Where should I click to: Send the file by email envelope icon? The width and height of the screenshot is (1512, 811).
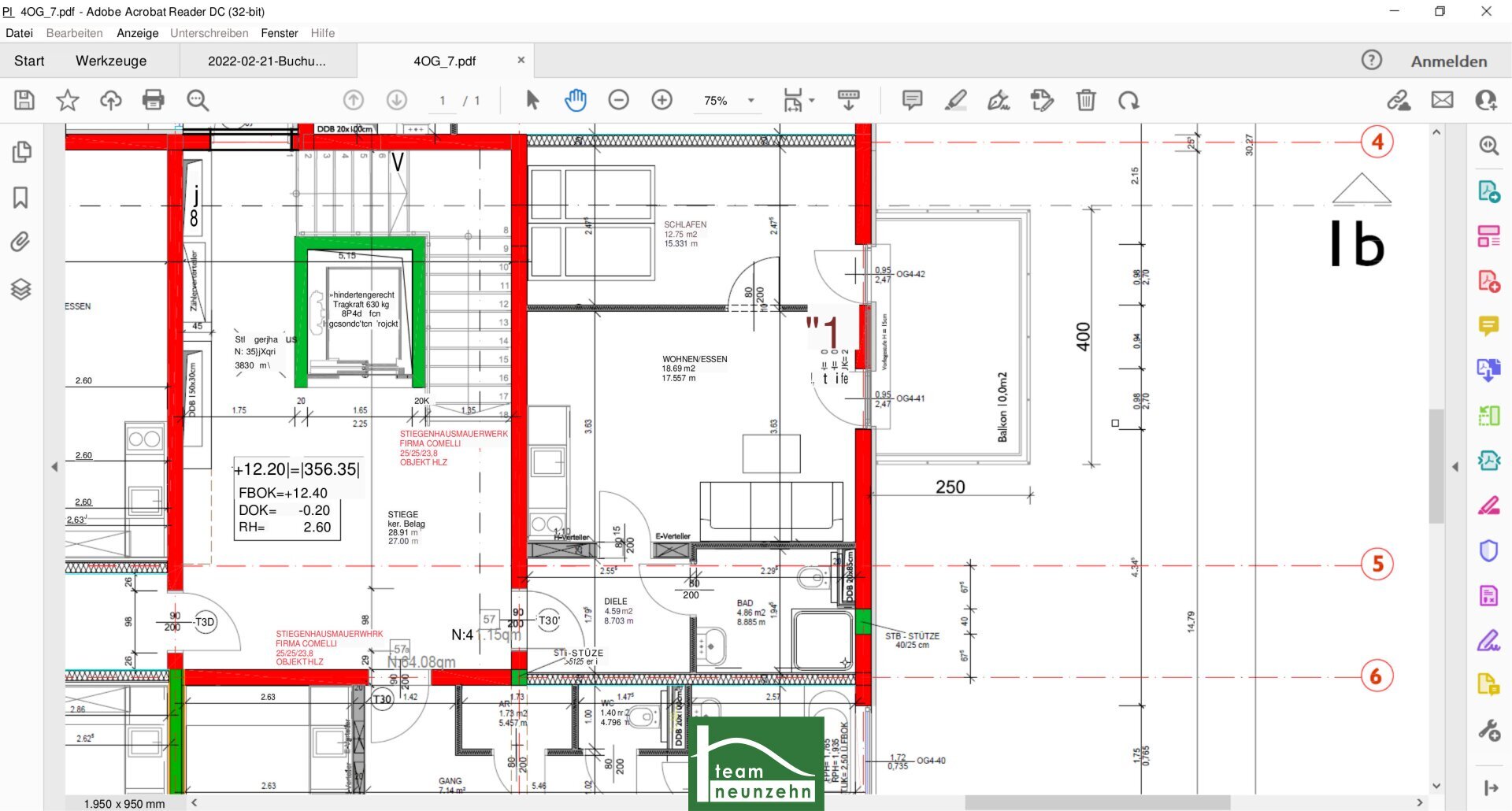[1443, 100]
